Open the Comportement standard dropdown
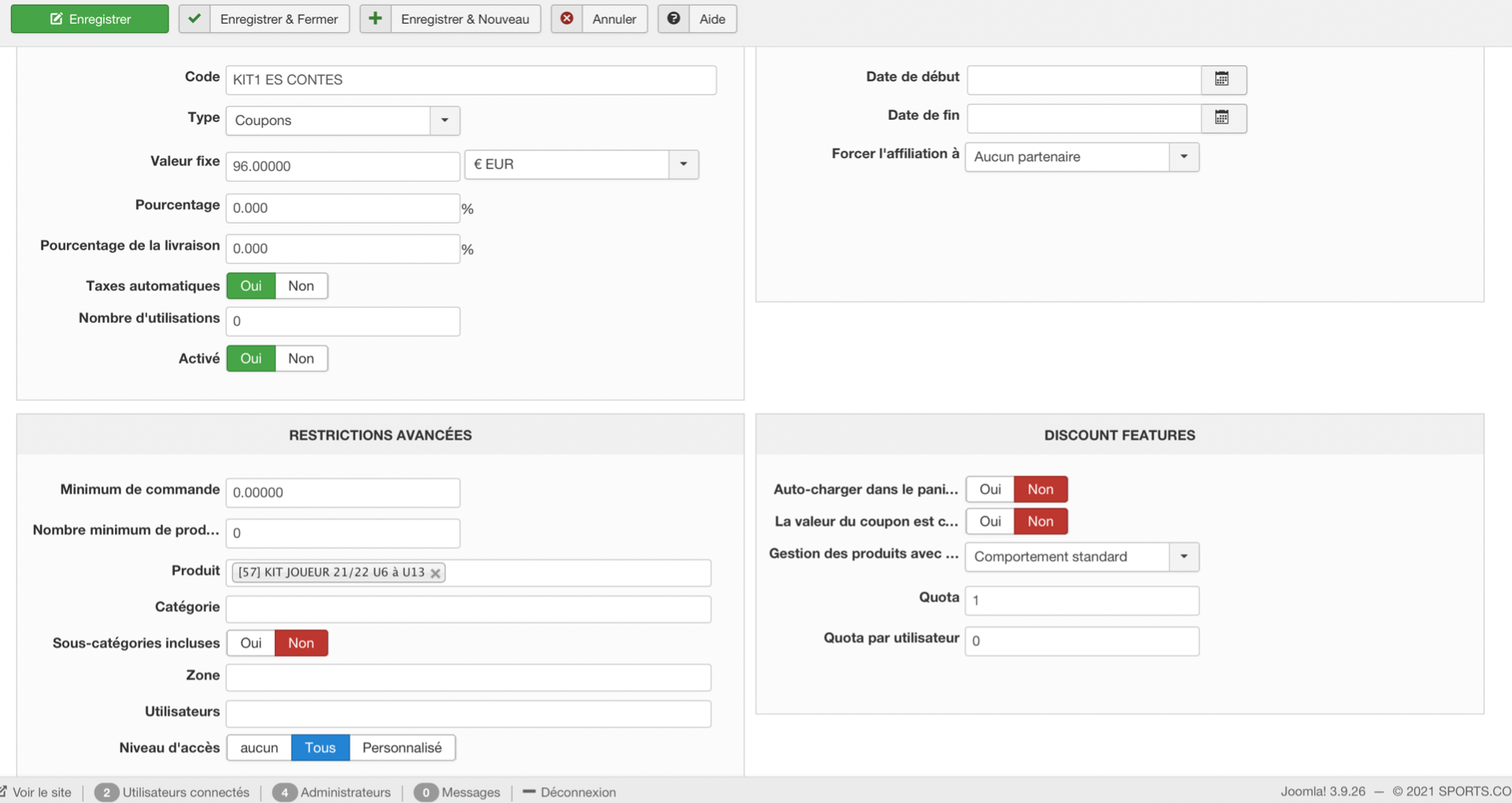This screenshot has width=1512, height=803. [1183, 557]
